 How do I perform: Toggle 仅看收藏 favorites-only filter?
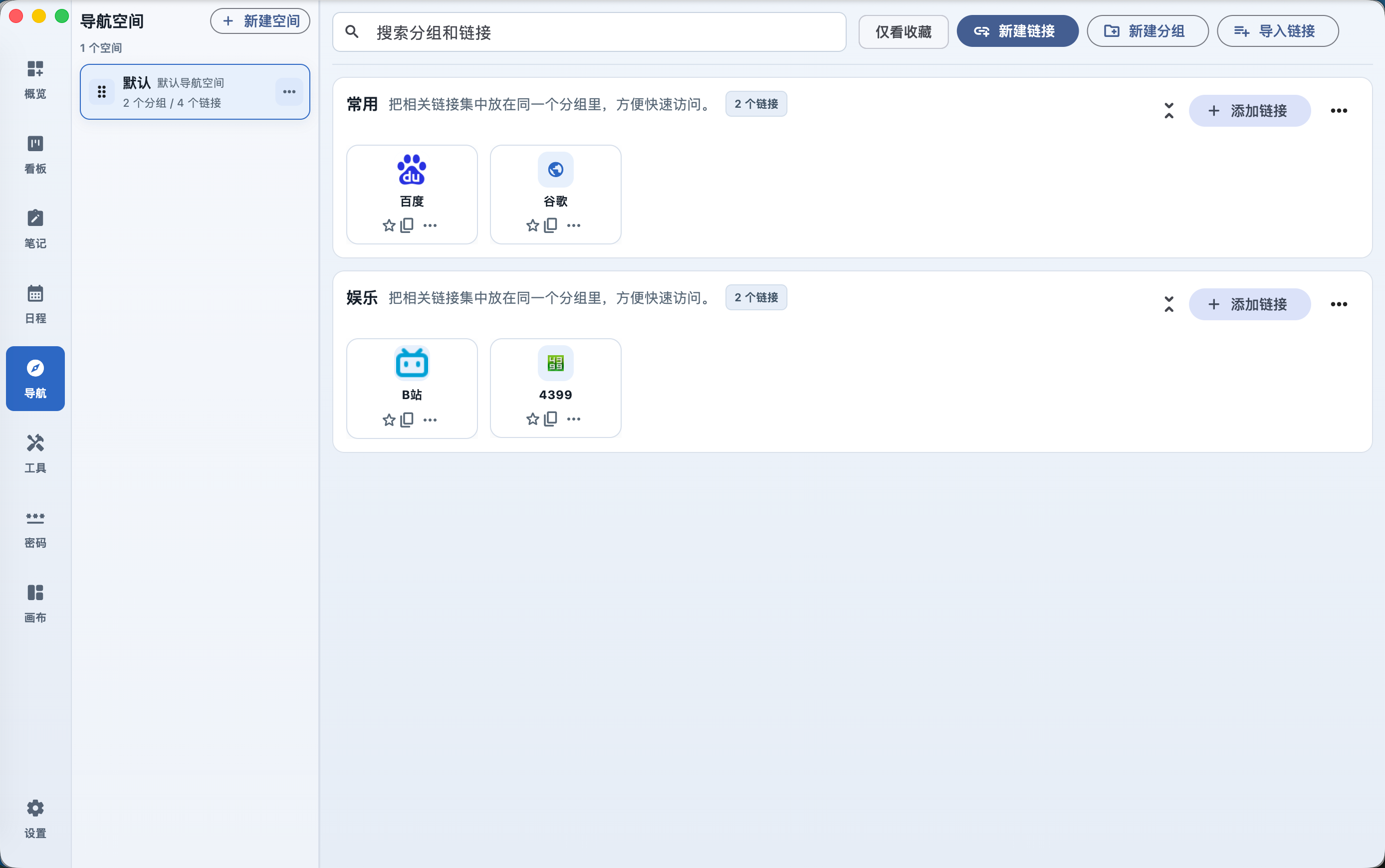click(x=904, y=31)
